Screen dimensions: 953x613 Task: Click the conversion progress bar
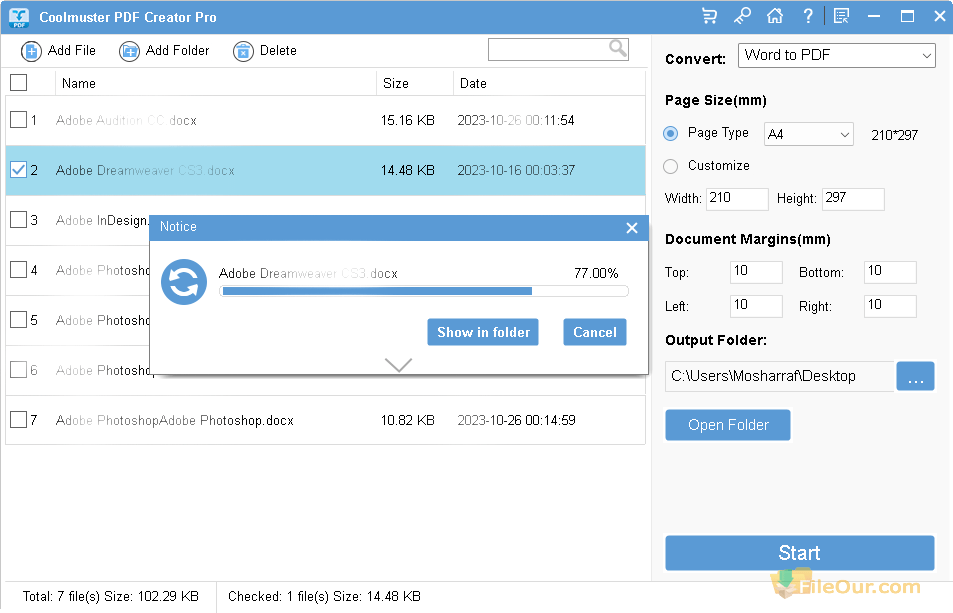coord(424,292)
